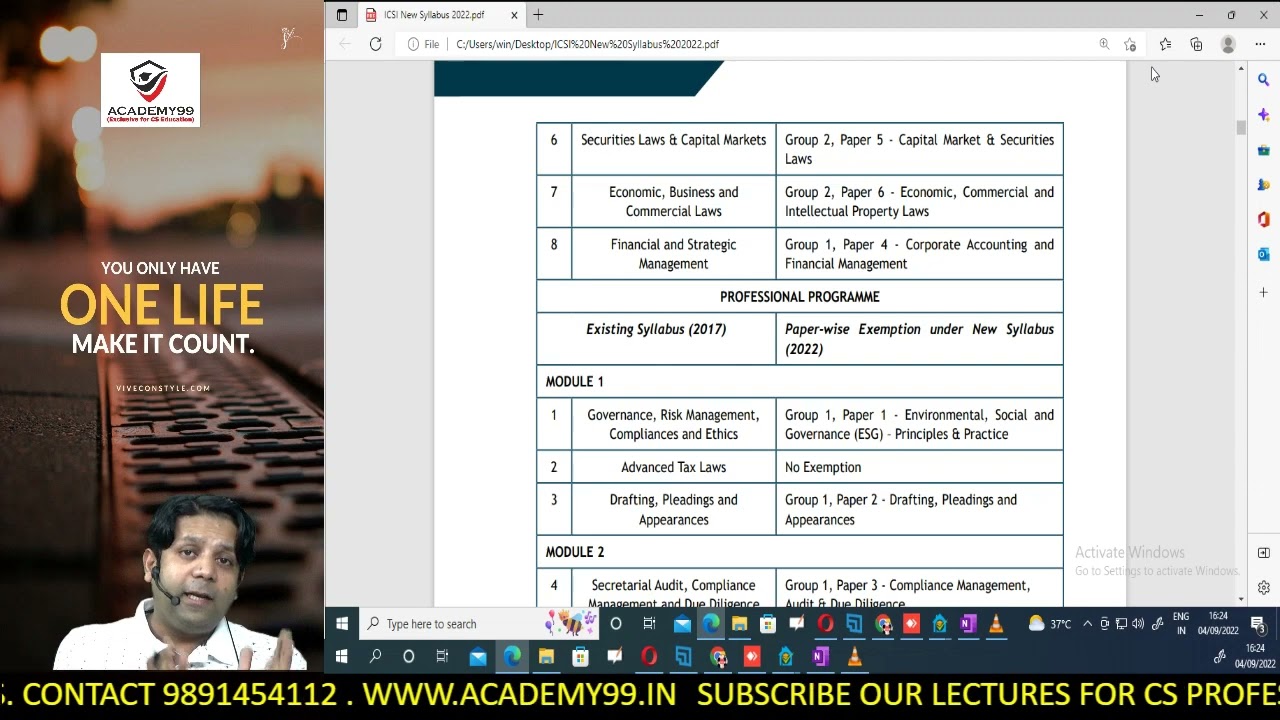Open Edge tab actions menu icon

pyautogui.click(x=342, y=15)
